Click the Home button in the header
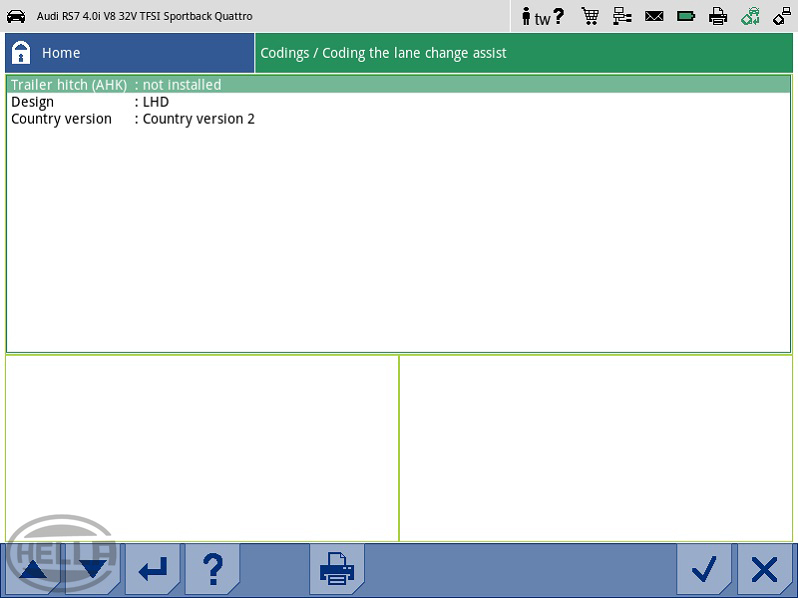The height and width of the screenshot is (598, 798). pos(128,53)
